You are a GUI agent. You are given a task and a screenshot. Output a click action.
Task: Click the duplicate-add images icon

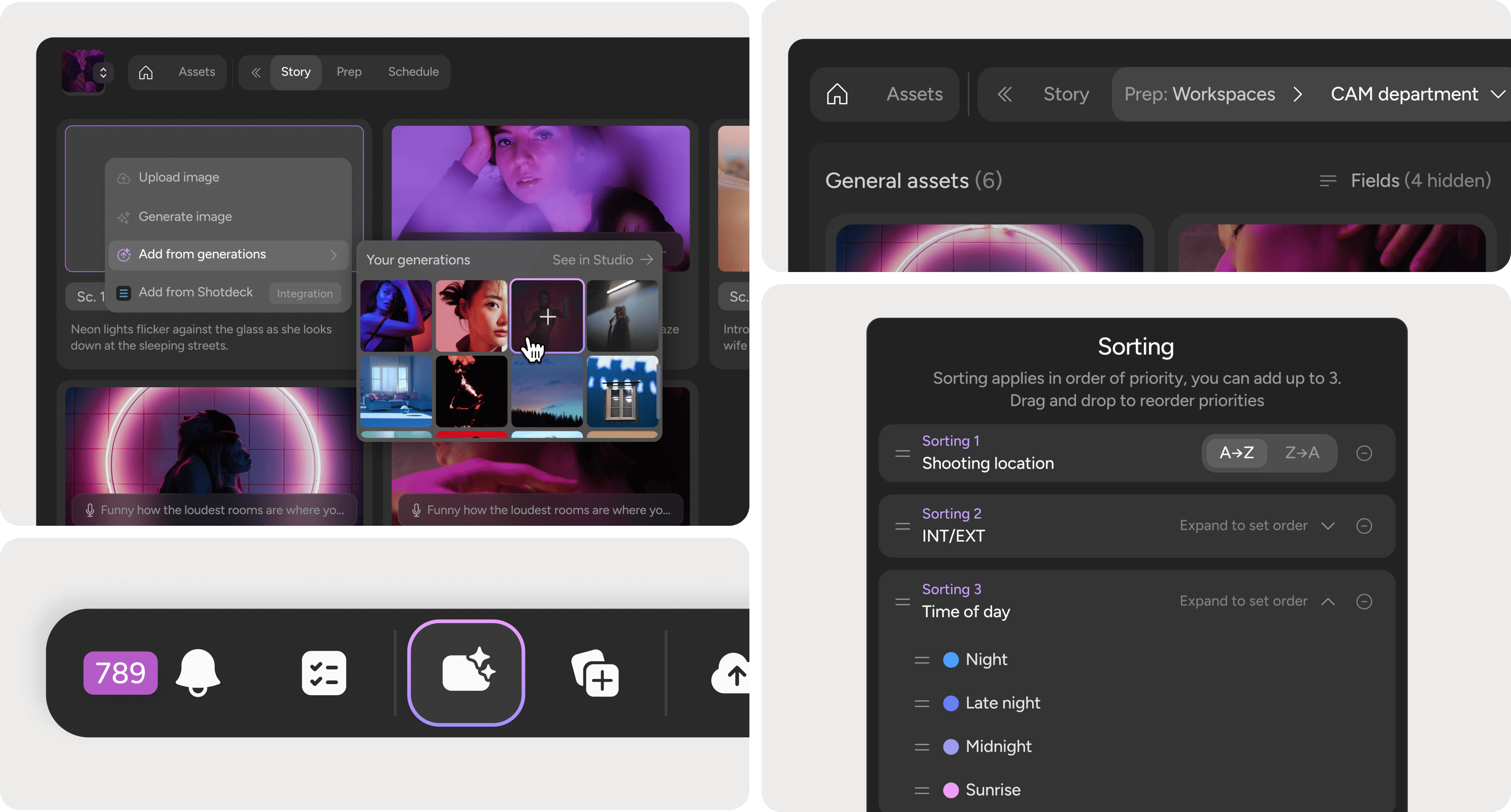pos(596,673)
